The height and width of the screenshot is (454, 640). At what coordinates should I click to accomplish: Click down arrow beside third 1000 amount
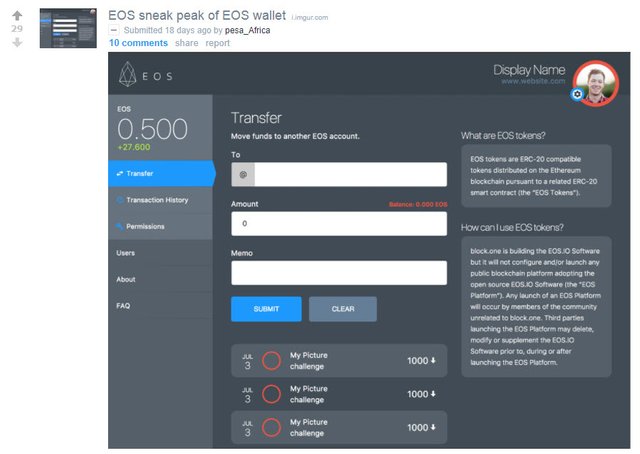coord(433,427)
